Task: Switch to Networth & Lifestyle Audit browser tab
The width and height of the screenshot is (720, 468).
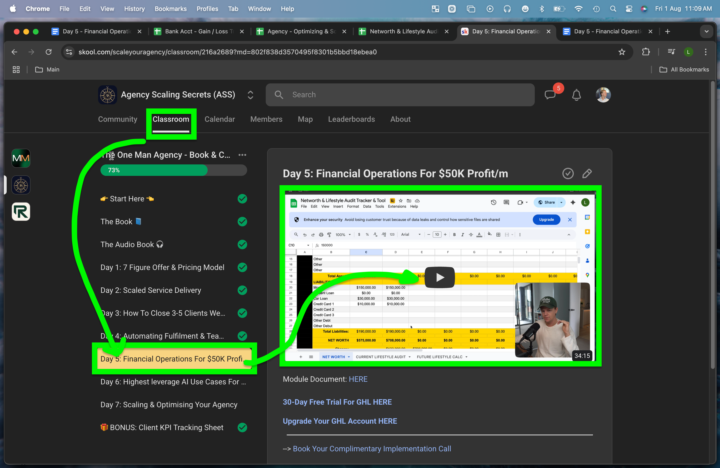Action: coord(404,31)
